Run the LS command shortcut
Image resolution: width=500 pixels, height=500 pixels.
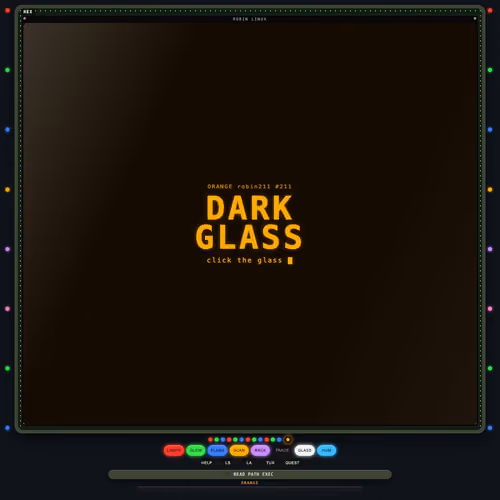click(x=228, y=463)
